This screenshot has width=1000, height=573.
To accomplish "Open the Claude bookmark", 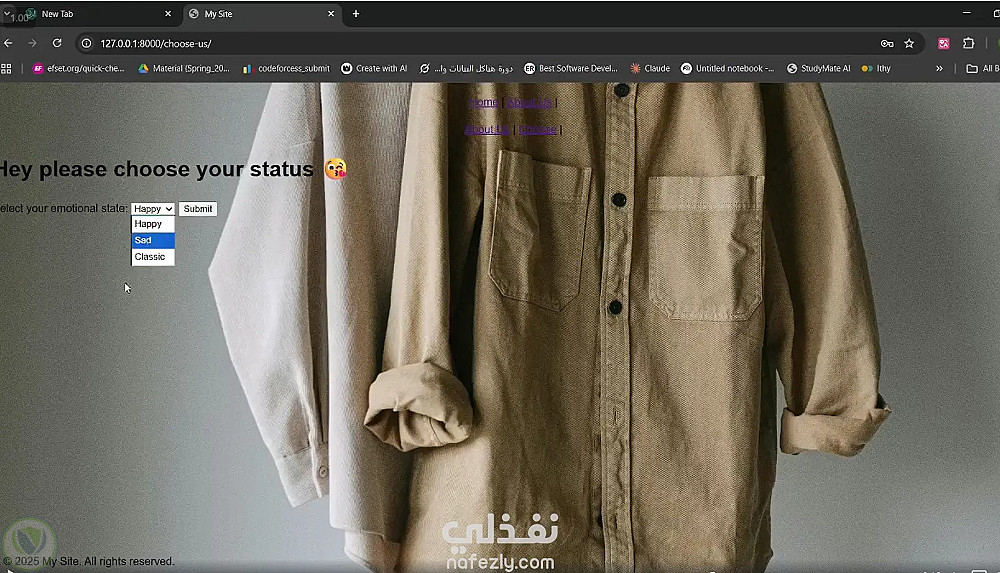I will pos(649,69).
